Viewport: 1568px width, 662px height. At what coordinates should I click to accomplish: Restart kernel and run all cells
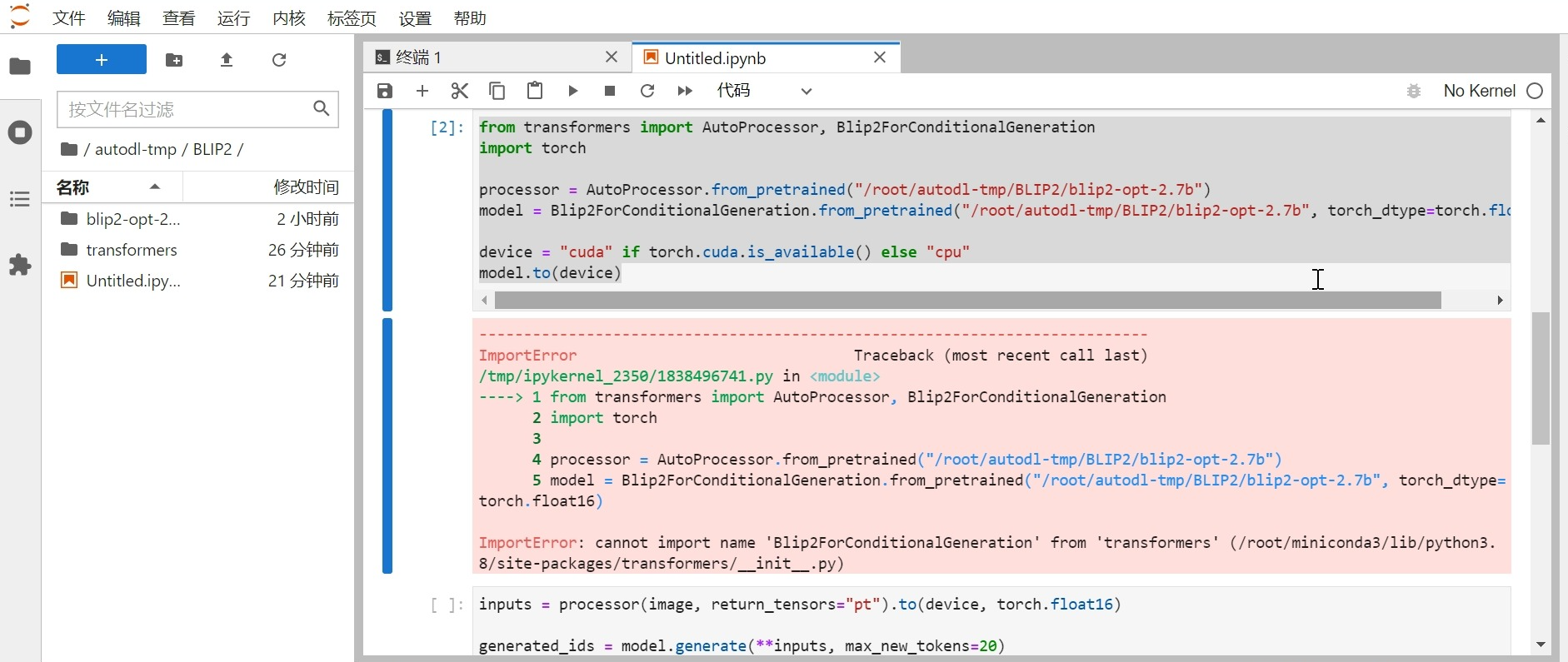[x=685, y=91]
